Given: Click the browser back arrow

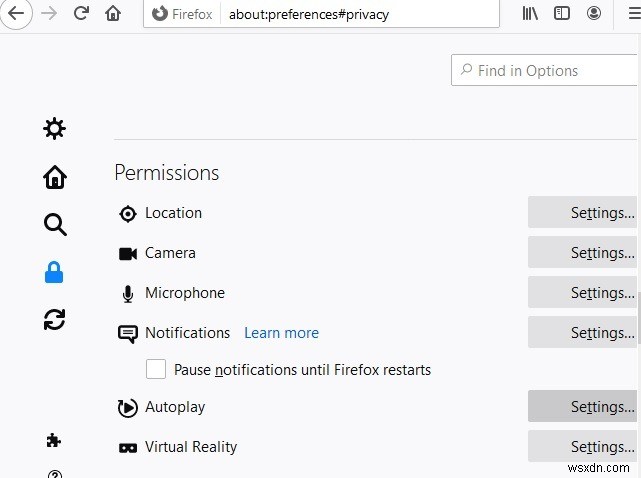Looking at the screenshot, I should 20,14.
